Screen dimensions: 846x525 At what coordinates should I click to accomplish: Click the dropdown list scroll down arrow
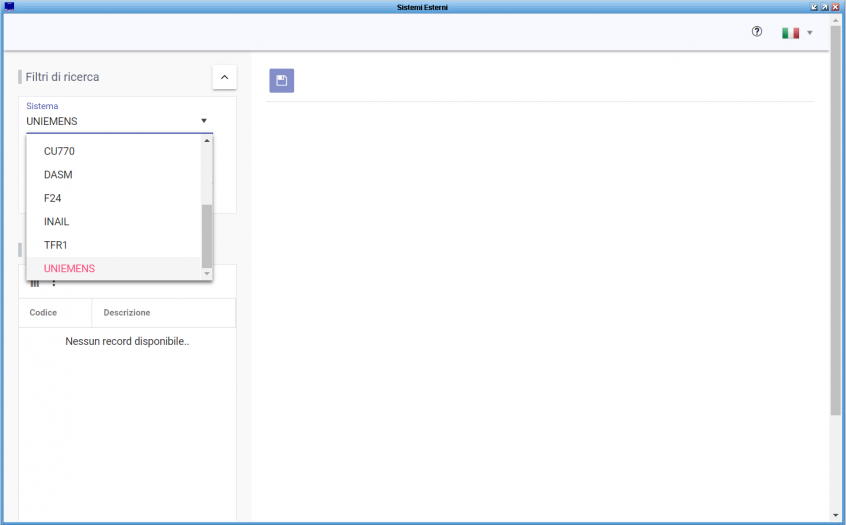pyautogui.click(x=207, y=274)
